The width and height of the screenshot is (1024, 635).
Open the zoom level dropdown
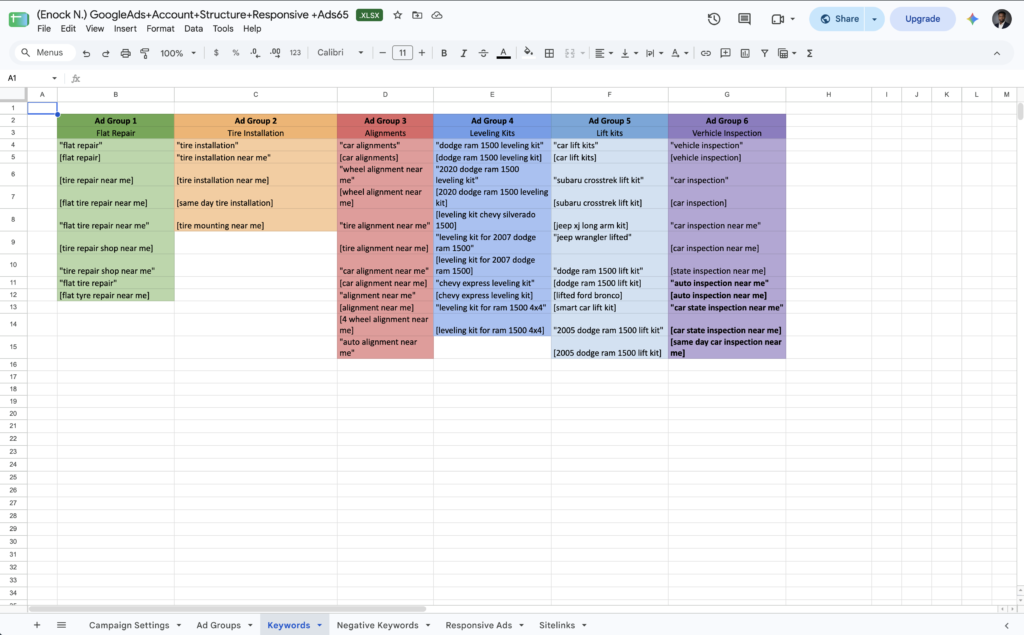click(178, 54)
